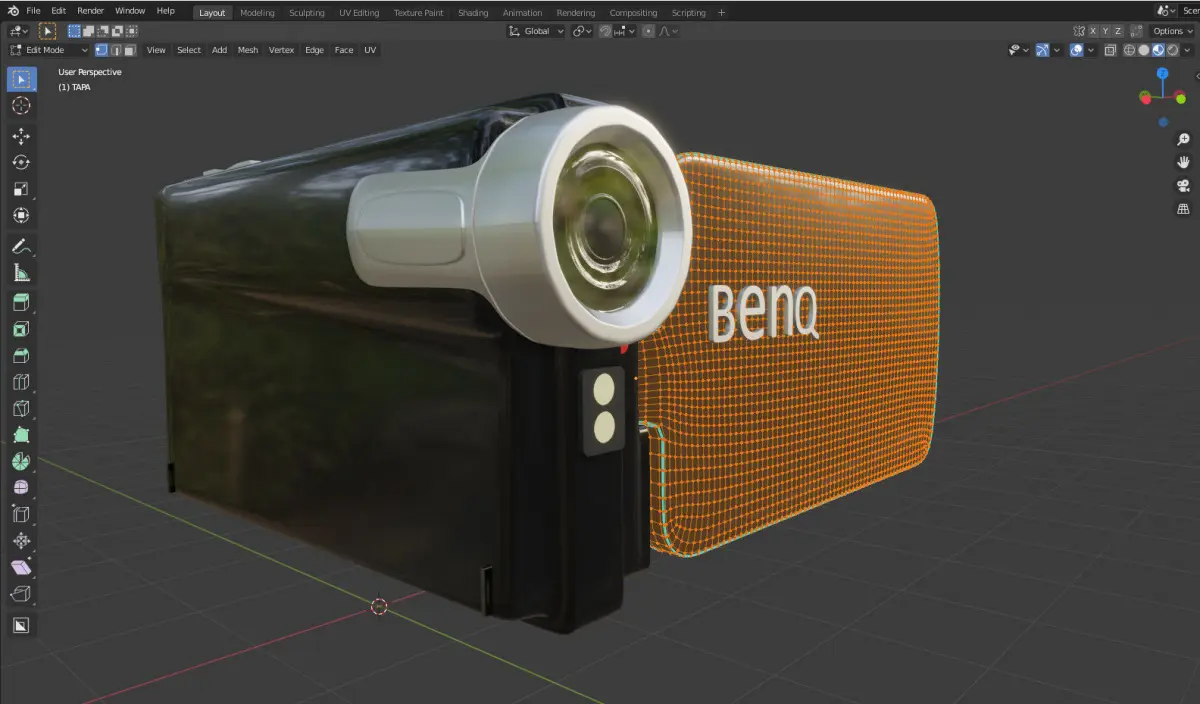Open the editor type dropdown
The height and width of the screenshot is (704, 1200).
19,31
